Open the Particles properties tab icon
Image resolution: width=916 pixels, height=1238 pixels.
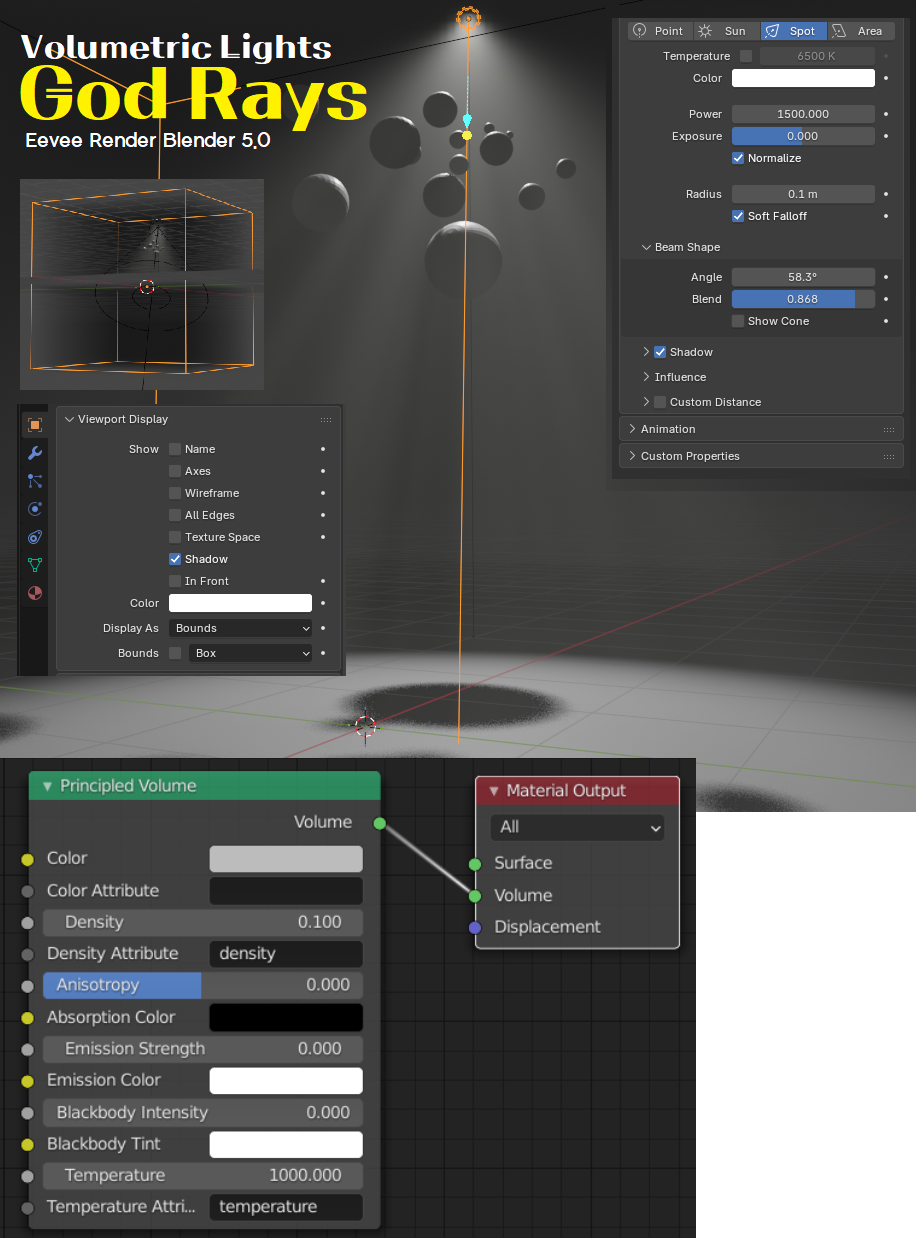click(x=35, y=481)
